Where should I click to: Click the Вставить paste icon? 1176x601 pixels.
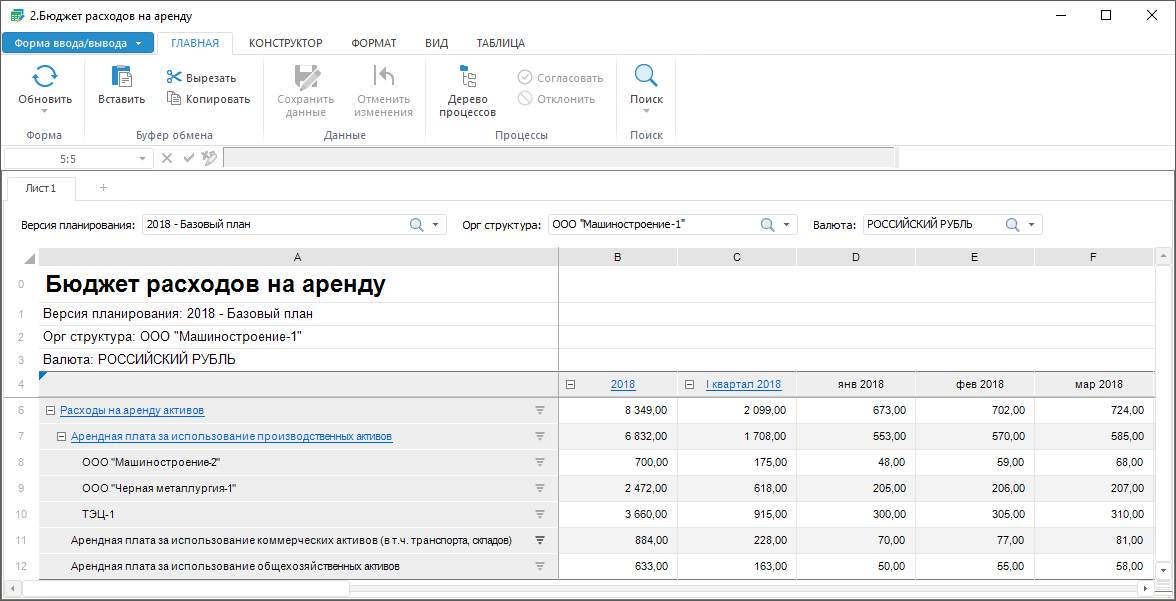121,77
